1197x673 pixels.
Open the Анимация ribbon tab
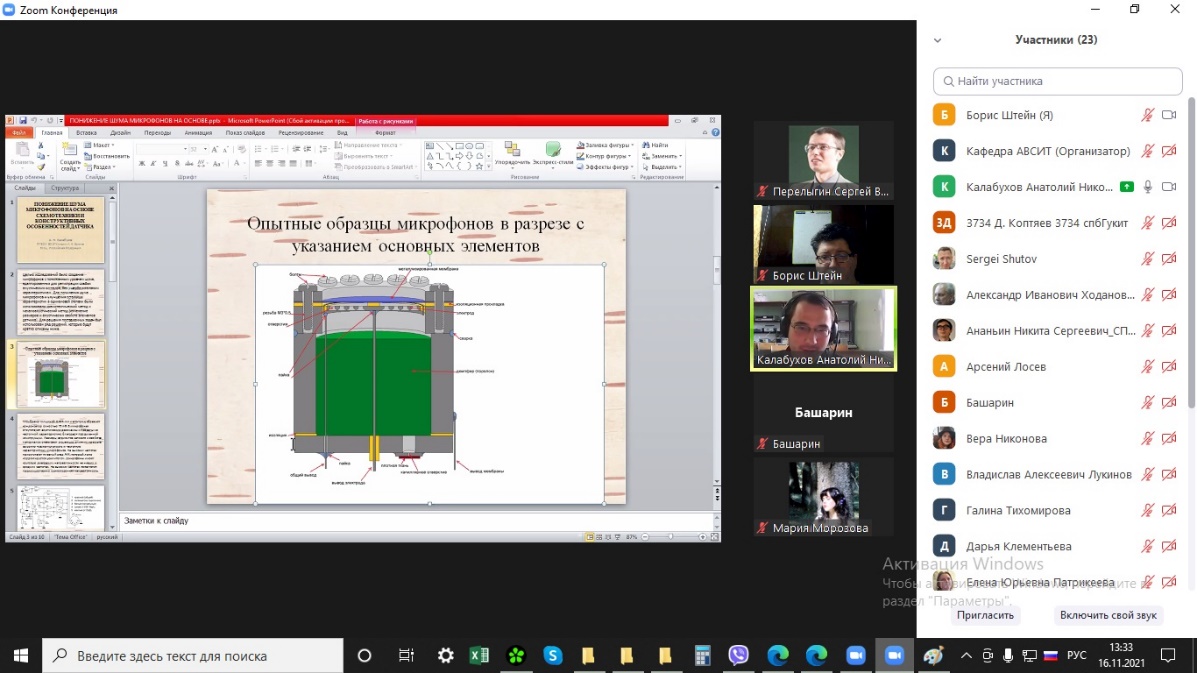pyautogui.click(x=198, y=132)
